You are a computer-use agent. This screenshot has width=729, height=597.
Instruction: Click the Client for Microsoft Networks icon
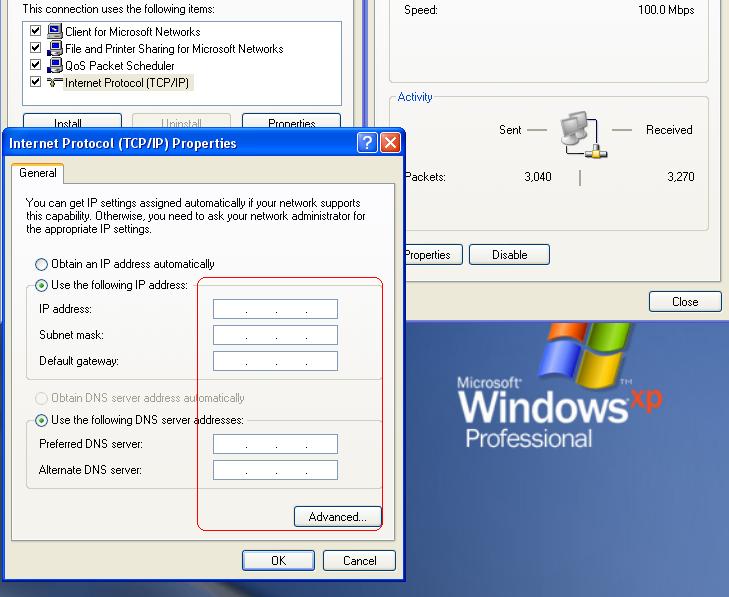[x=55, y=31]
